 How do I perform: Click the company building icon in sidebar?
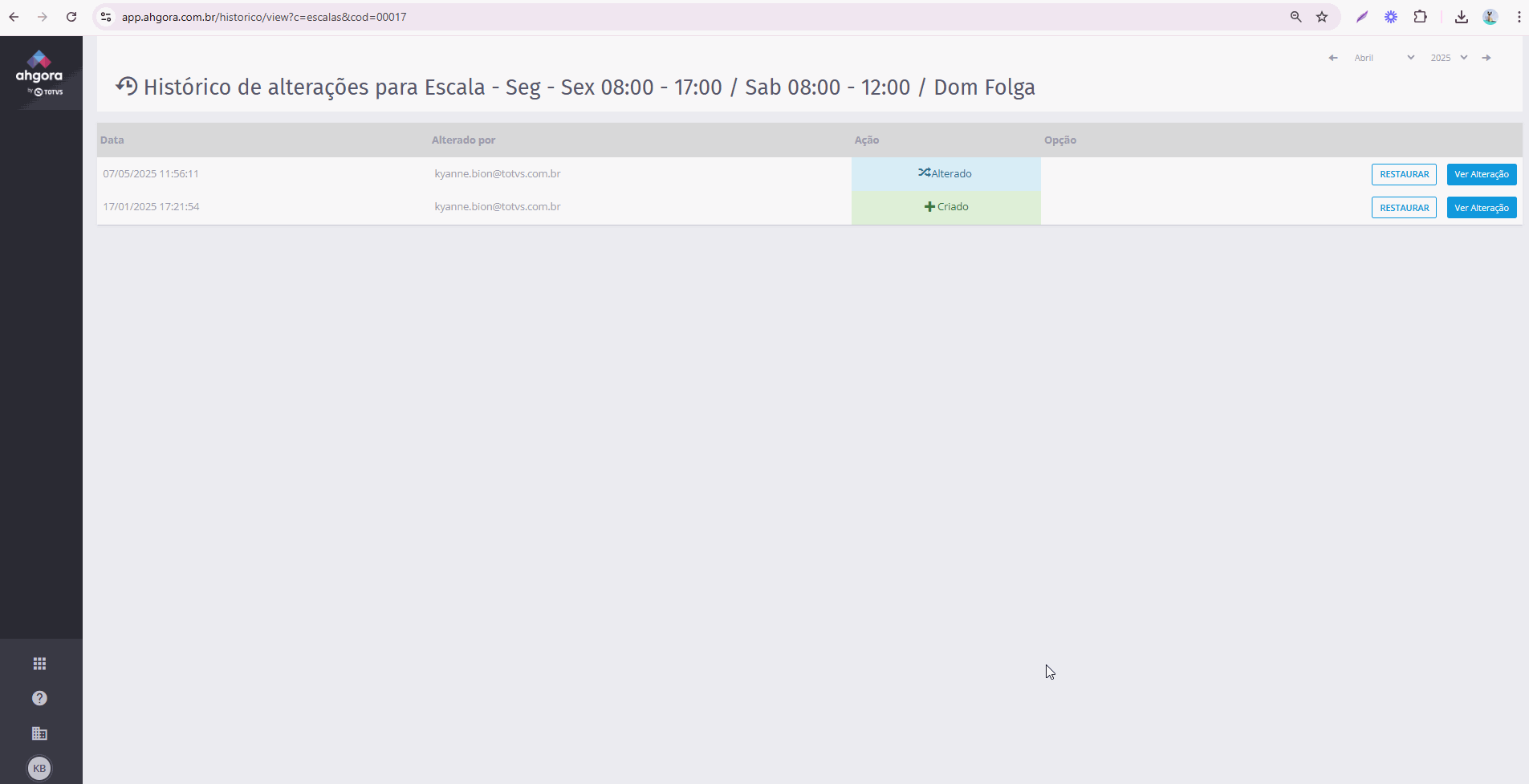39,733
